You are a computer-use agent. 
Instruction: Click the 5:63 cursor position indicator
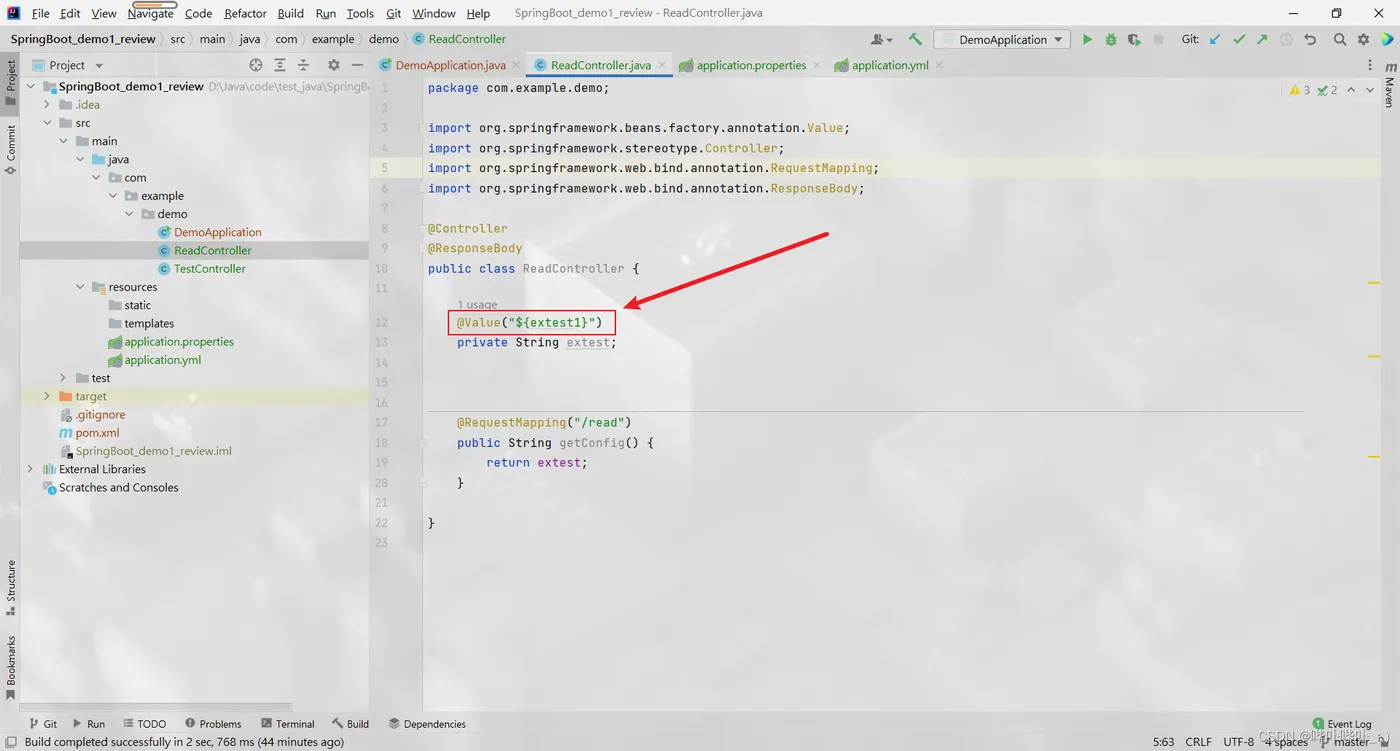(1163, 742)
